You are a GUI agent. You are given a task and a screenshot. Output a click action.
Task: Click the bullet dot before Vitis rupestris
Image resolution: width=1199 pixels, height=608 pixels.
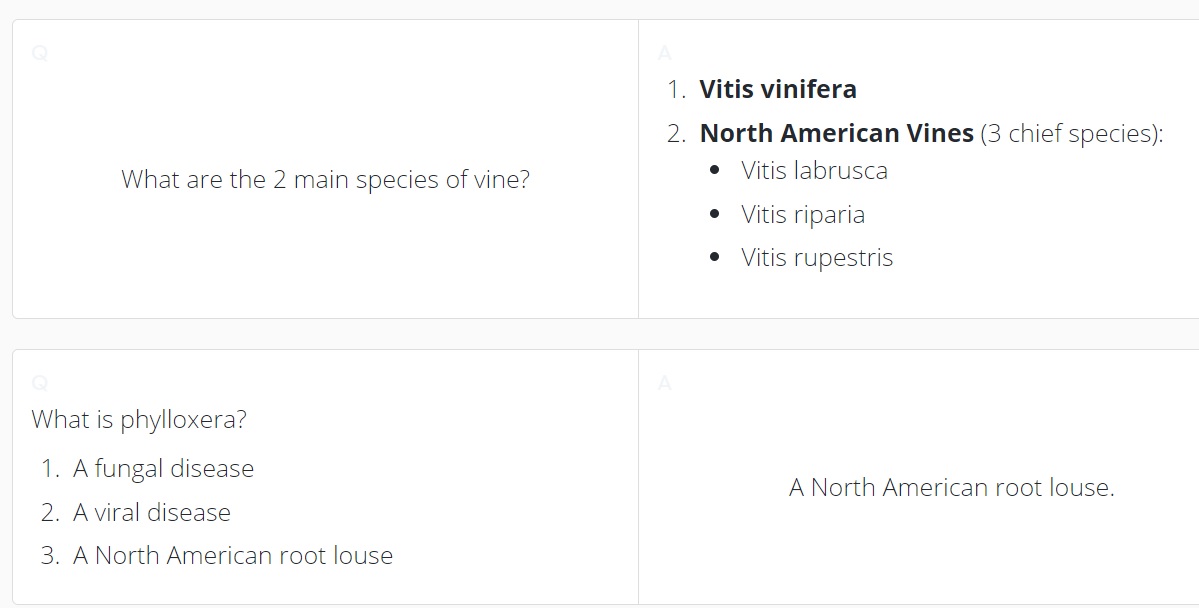pyautogui.click(x=715, y=258)
